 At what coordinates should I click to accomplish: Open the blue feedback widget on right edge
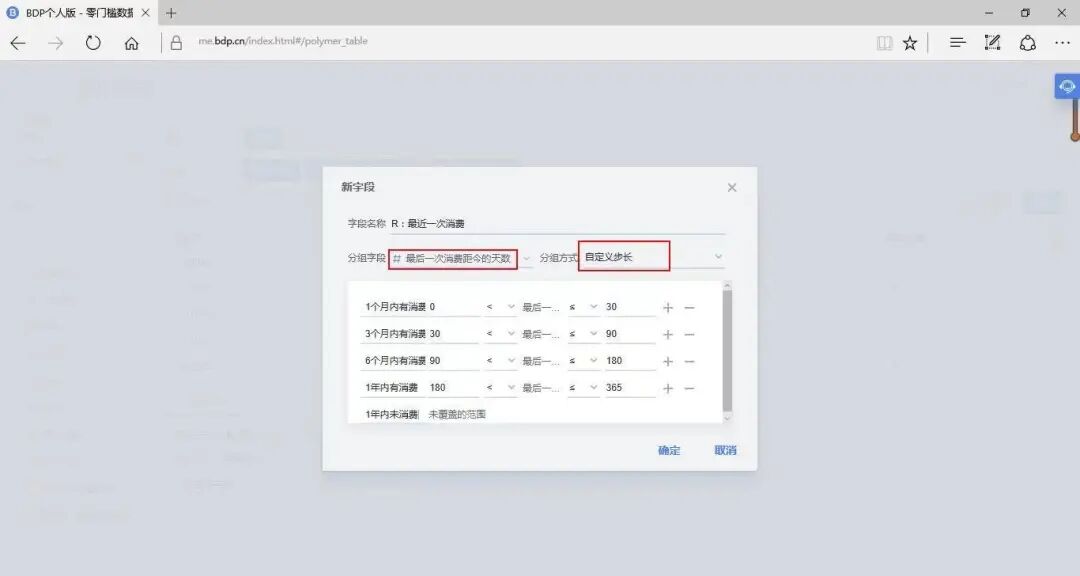(x=1066, y=86)
